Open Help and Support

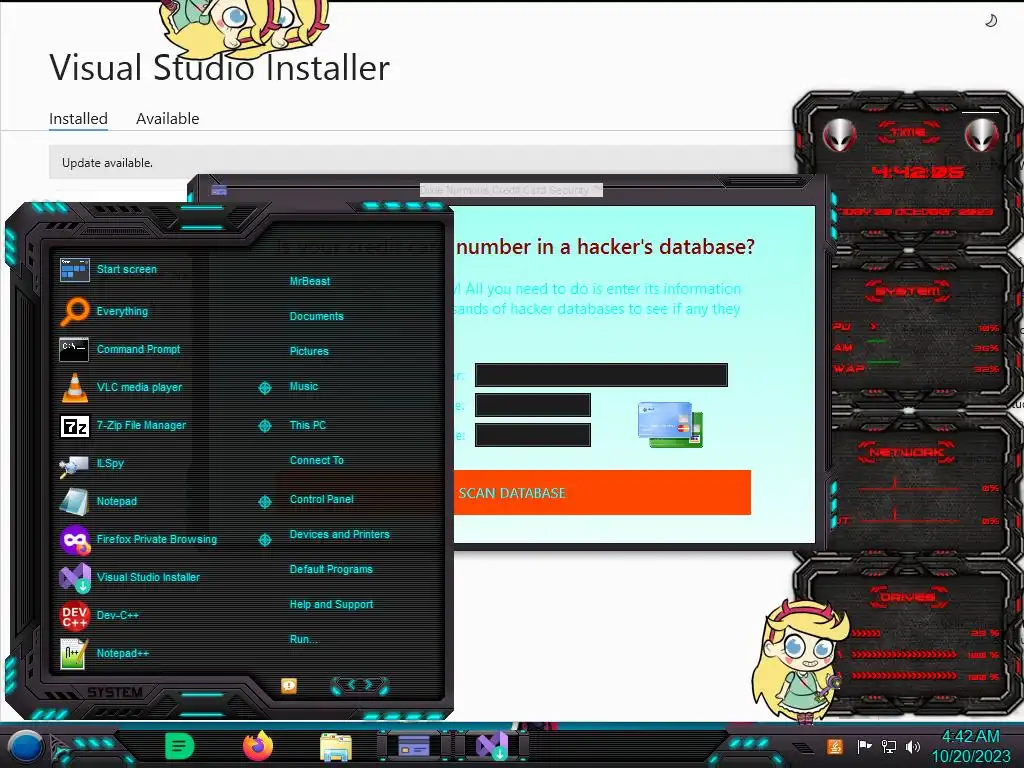point(331,605)
